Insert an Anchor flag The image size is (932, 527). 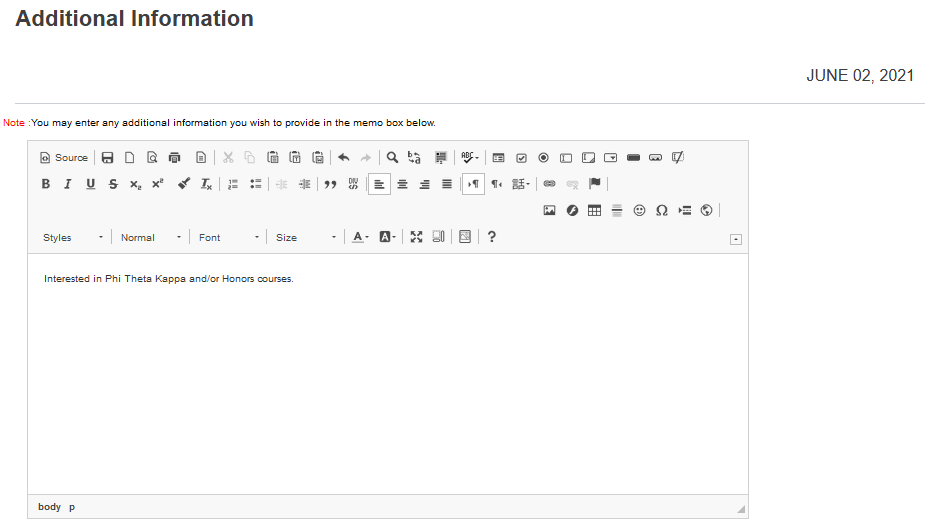point(594,184)
